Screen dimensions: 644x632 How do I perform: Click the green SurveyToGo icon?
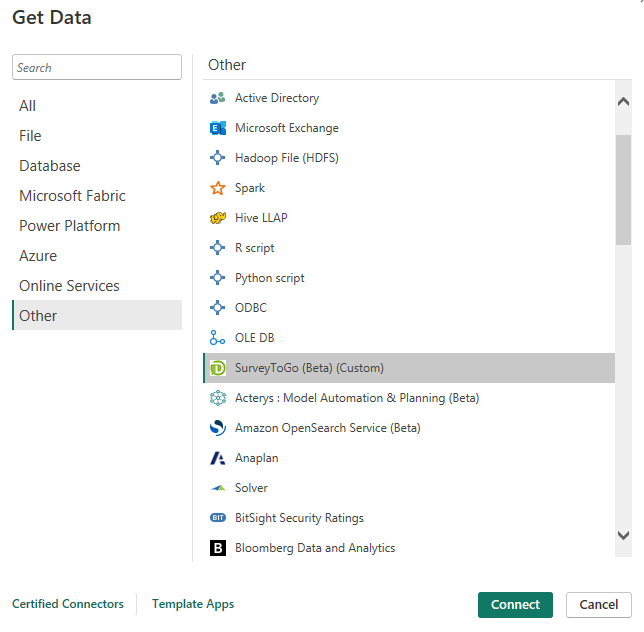218,368
